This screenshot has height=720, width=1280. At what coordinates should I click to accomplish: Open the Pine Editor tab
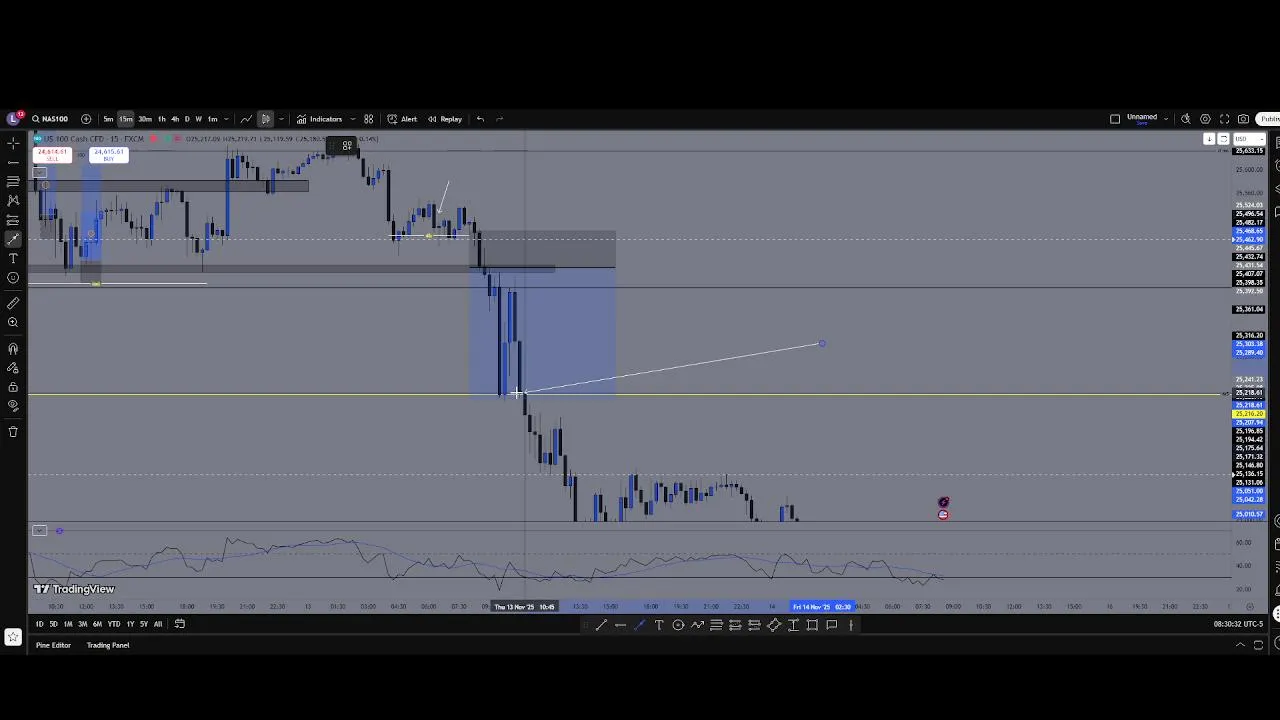(x=53, y=645)
